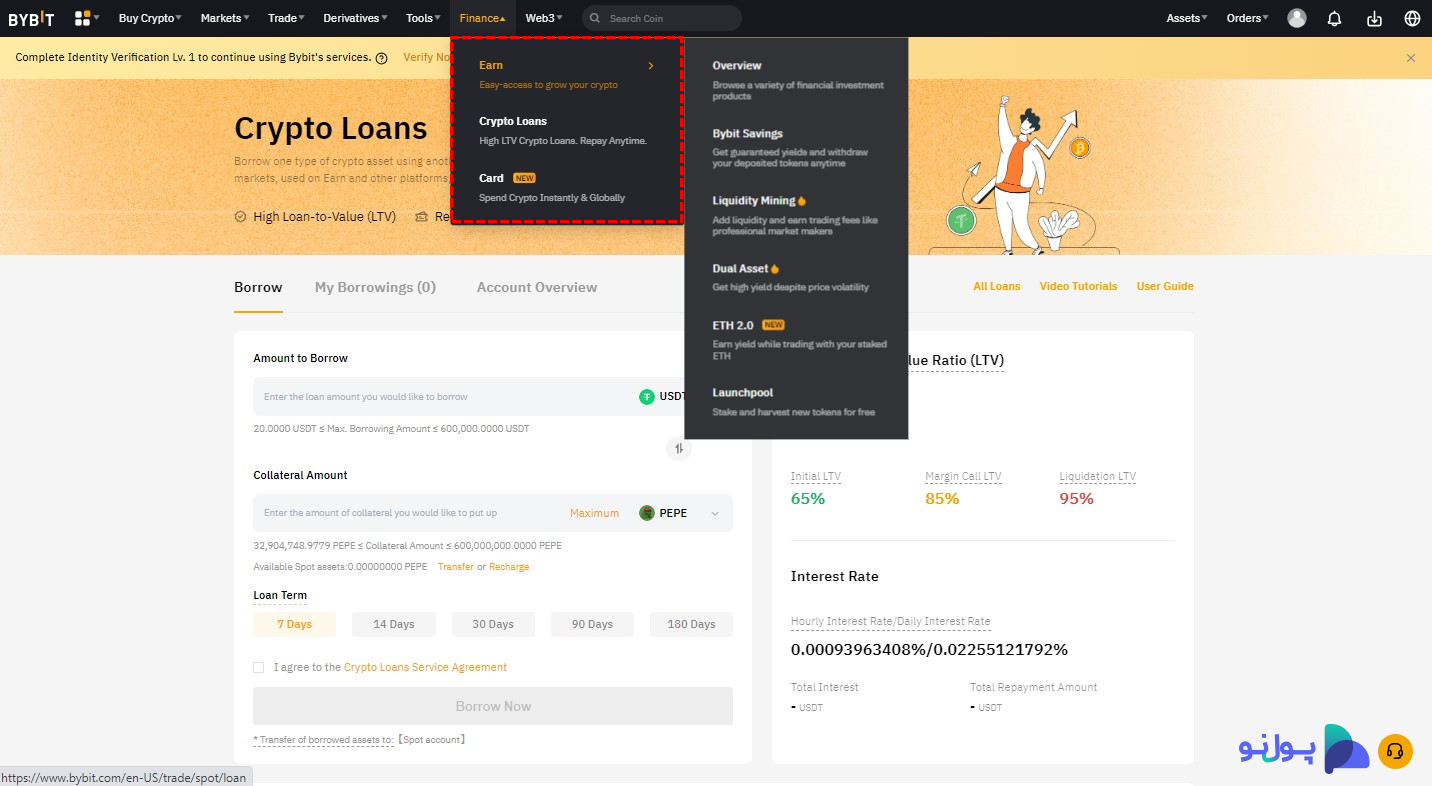The height and width of the screenshot is (786, 1432).
Task: Open the user profile avatar
Action: tap(1297, 18)
